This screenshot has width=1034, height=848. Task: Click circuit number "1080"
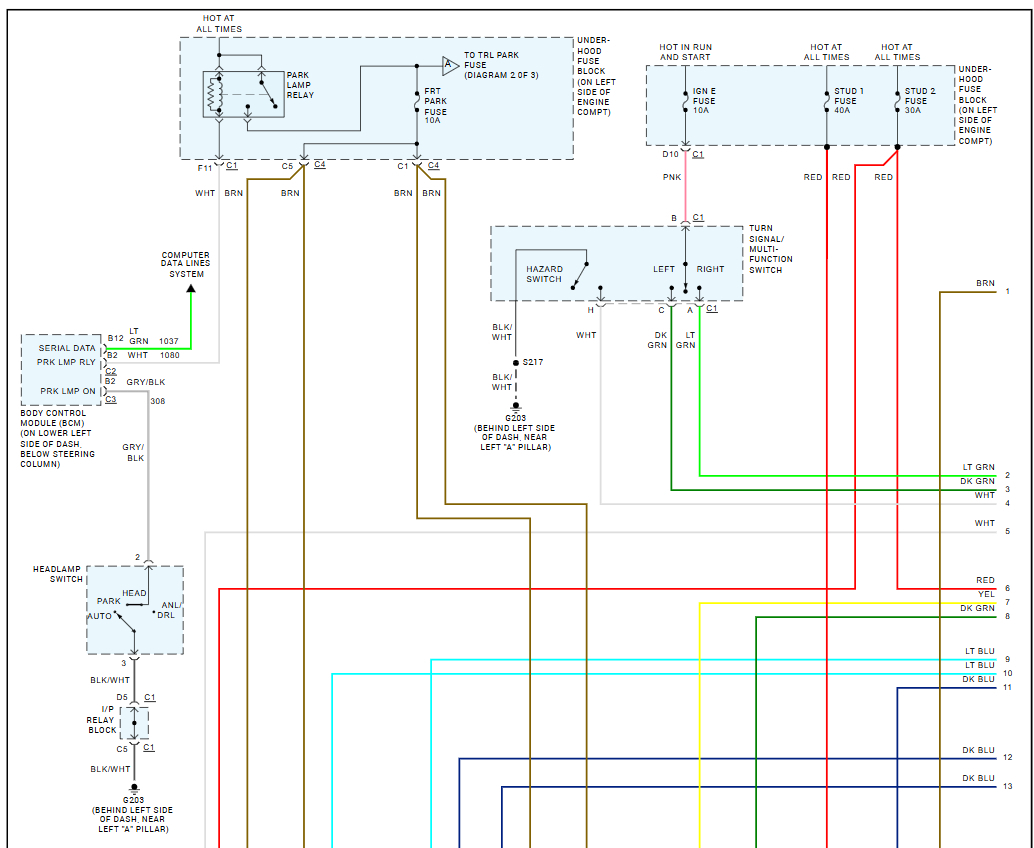tap(169, 355)
